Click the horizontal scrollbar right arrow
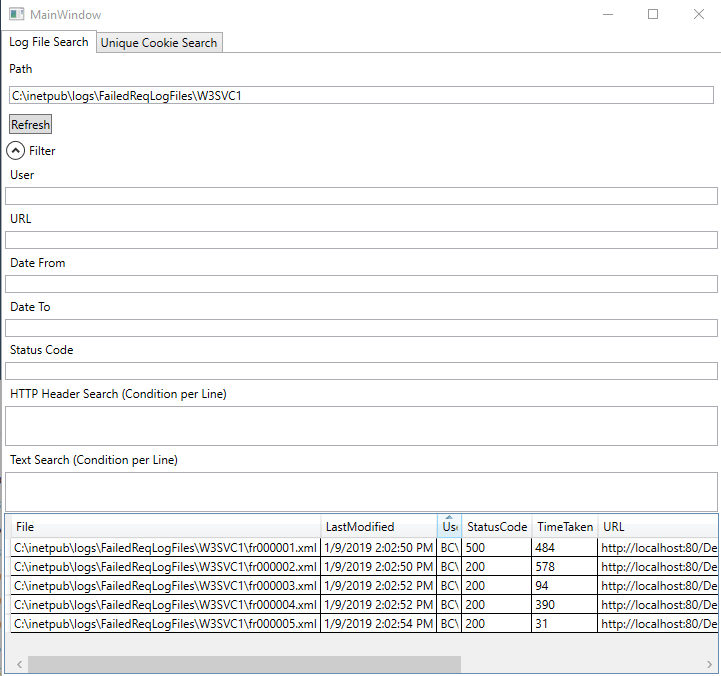This screenshot has width=721, height=676. point(710,665)
